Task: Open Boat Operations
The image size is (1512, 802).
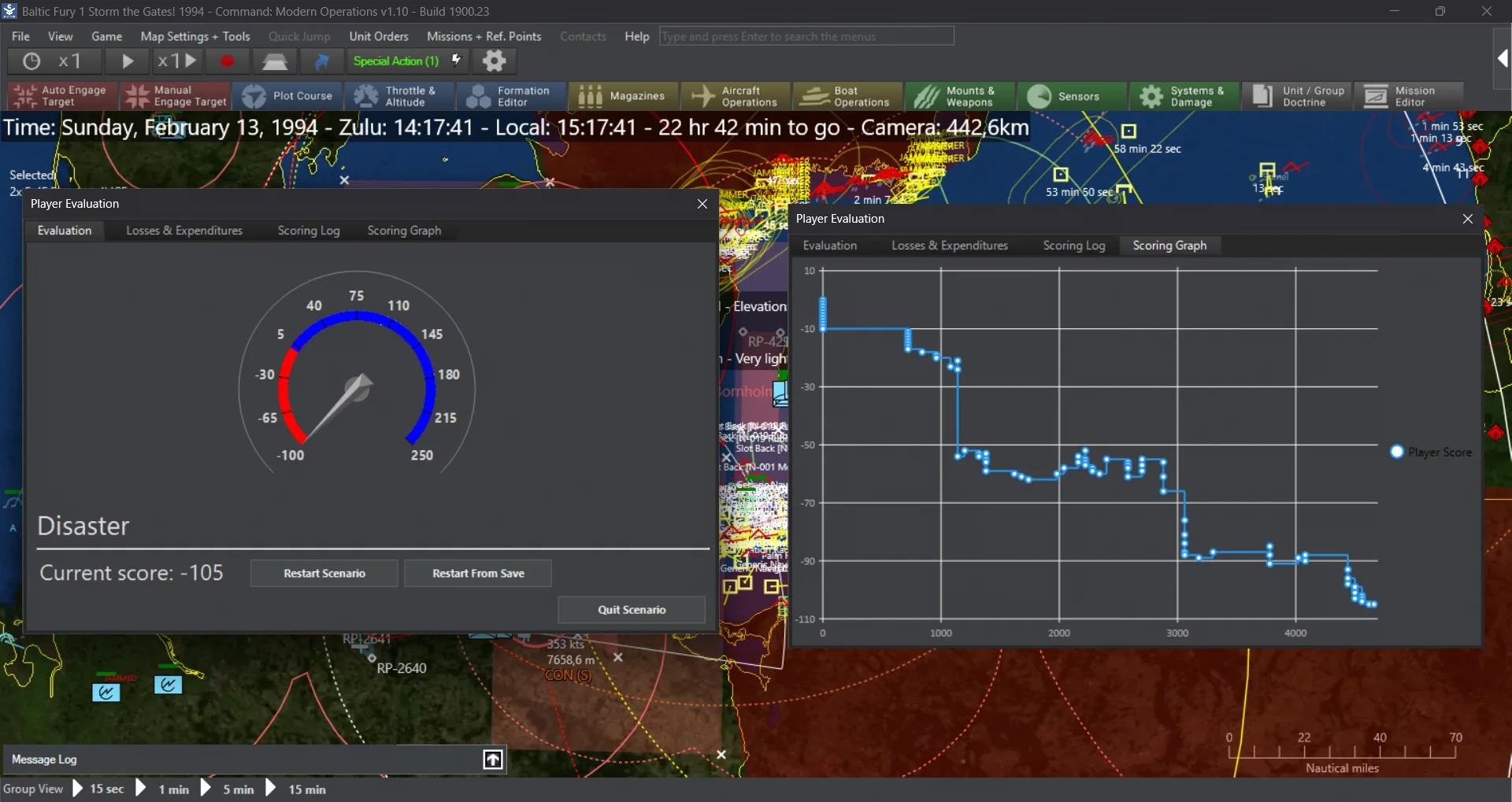Action: pos(848,96)
